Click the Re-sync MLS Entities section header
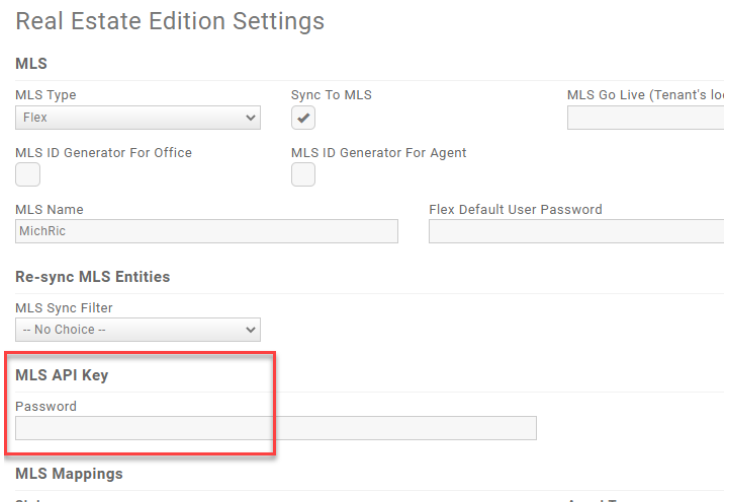 92,276
